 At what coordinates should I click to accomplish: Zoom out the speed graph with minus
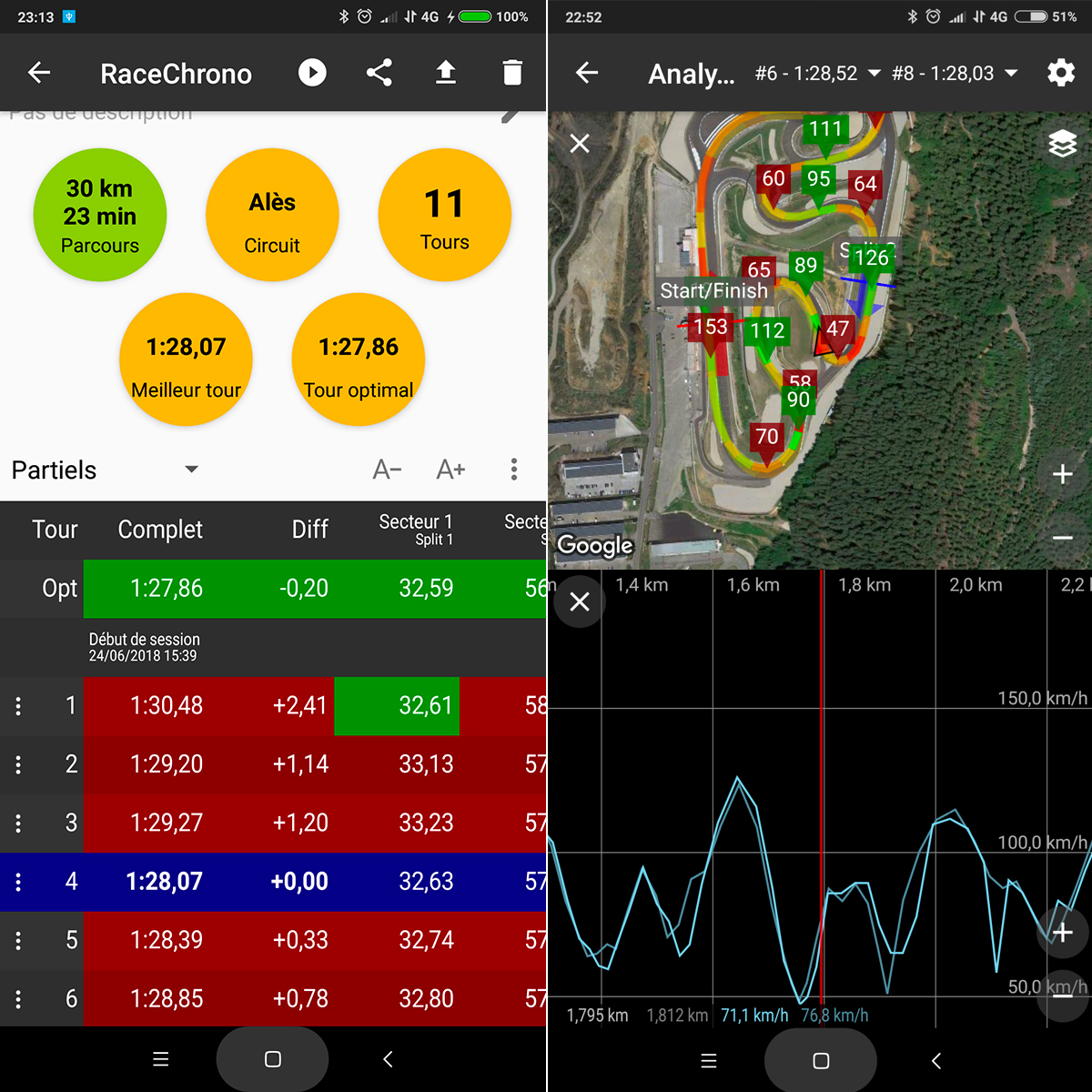coord(1062,996)
